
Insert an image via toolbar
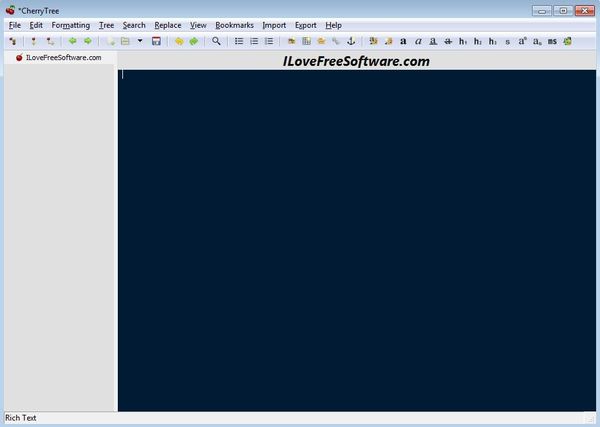coord(291,41)
